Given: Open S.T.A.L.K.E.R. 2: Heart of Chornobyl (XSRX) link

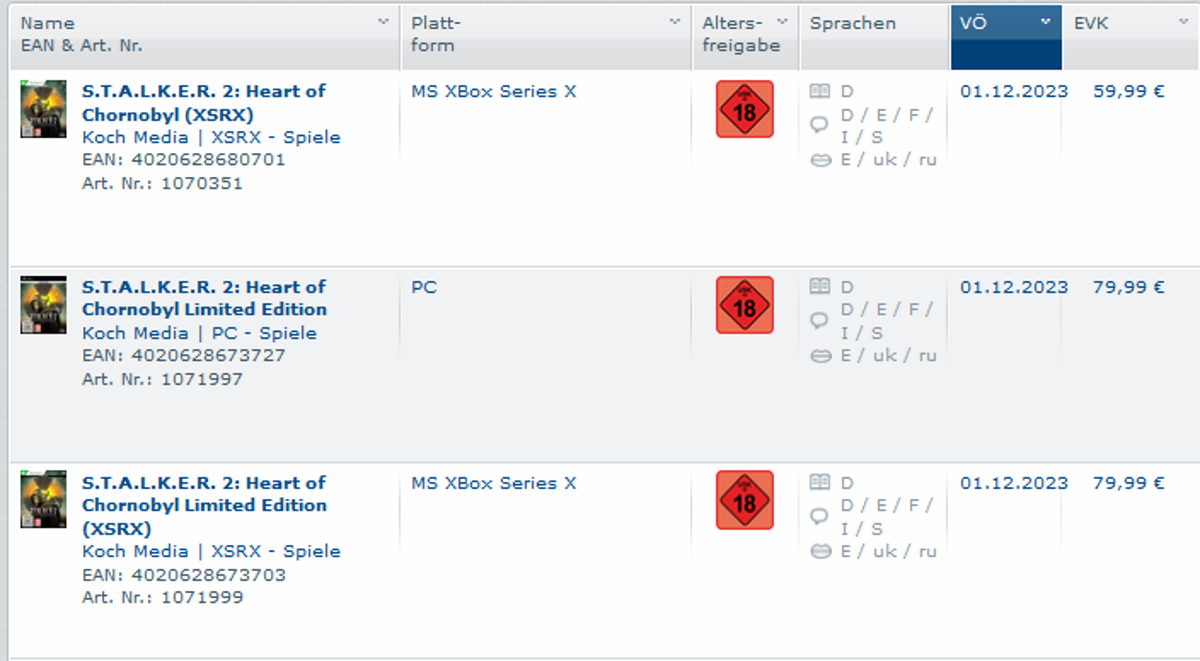Looking at the screenshot, I should [x=203, y=102].
